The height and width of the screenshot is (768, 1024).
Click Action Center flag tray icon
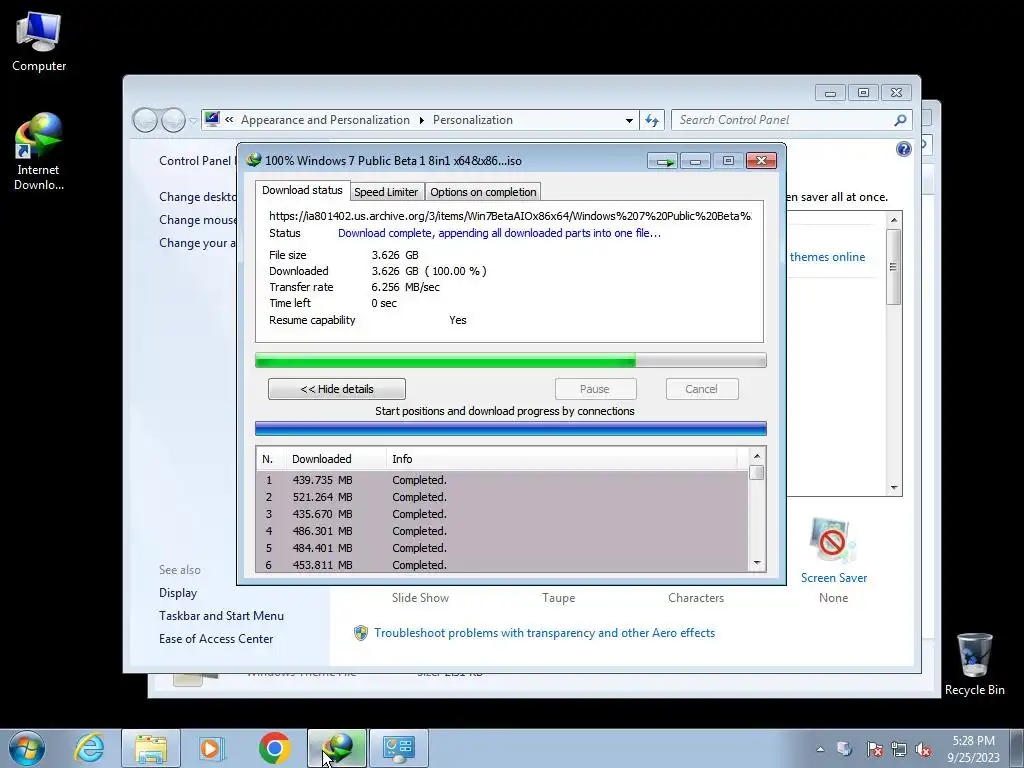(874, 749)
